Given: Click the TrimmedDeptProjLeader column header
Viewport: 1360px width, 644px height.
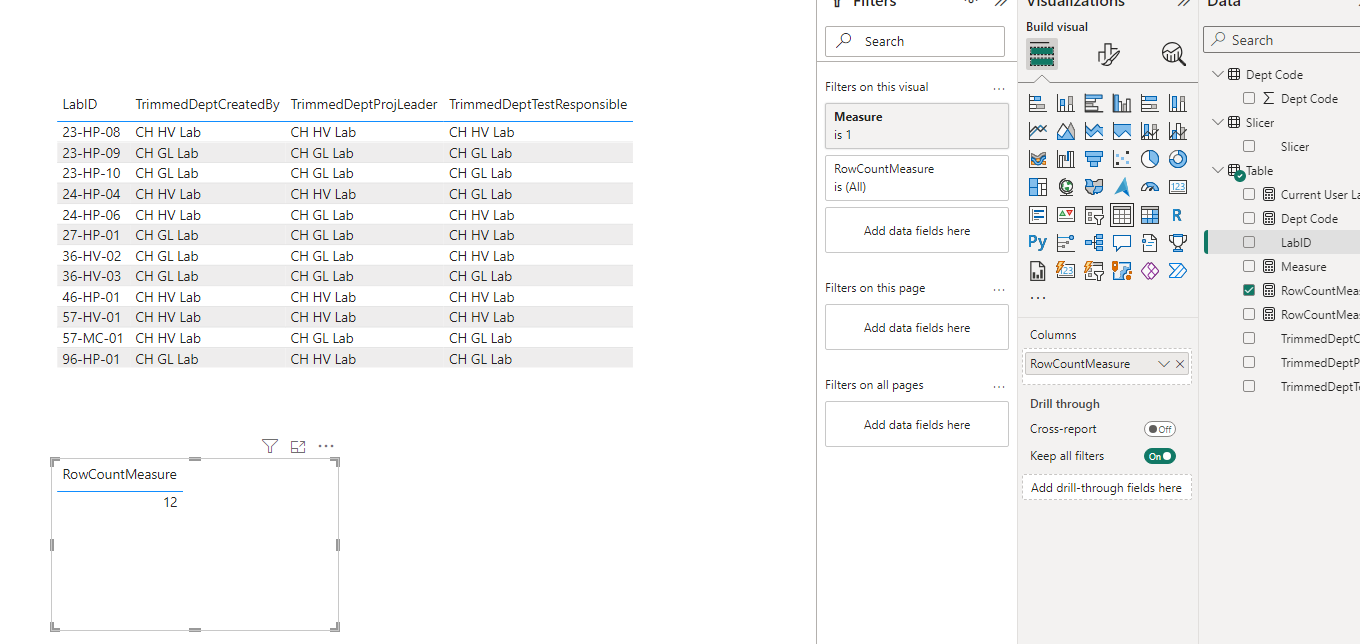Looking at the screenshot, I should click(364, 104).
